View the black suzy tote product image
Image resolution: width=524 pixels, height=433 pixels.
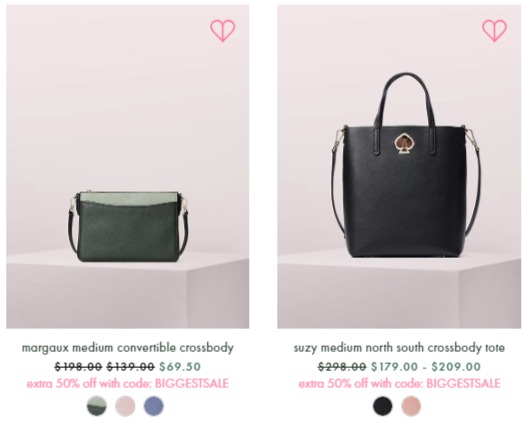tap(399, 166)
